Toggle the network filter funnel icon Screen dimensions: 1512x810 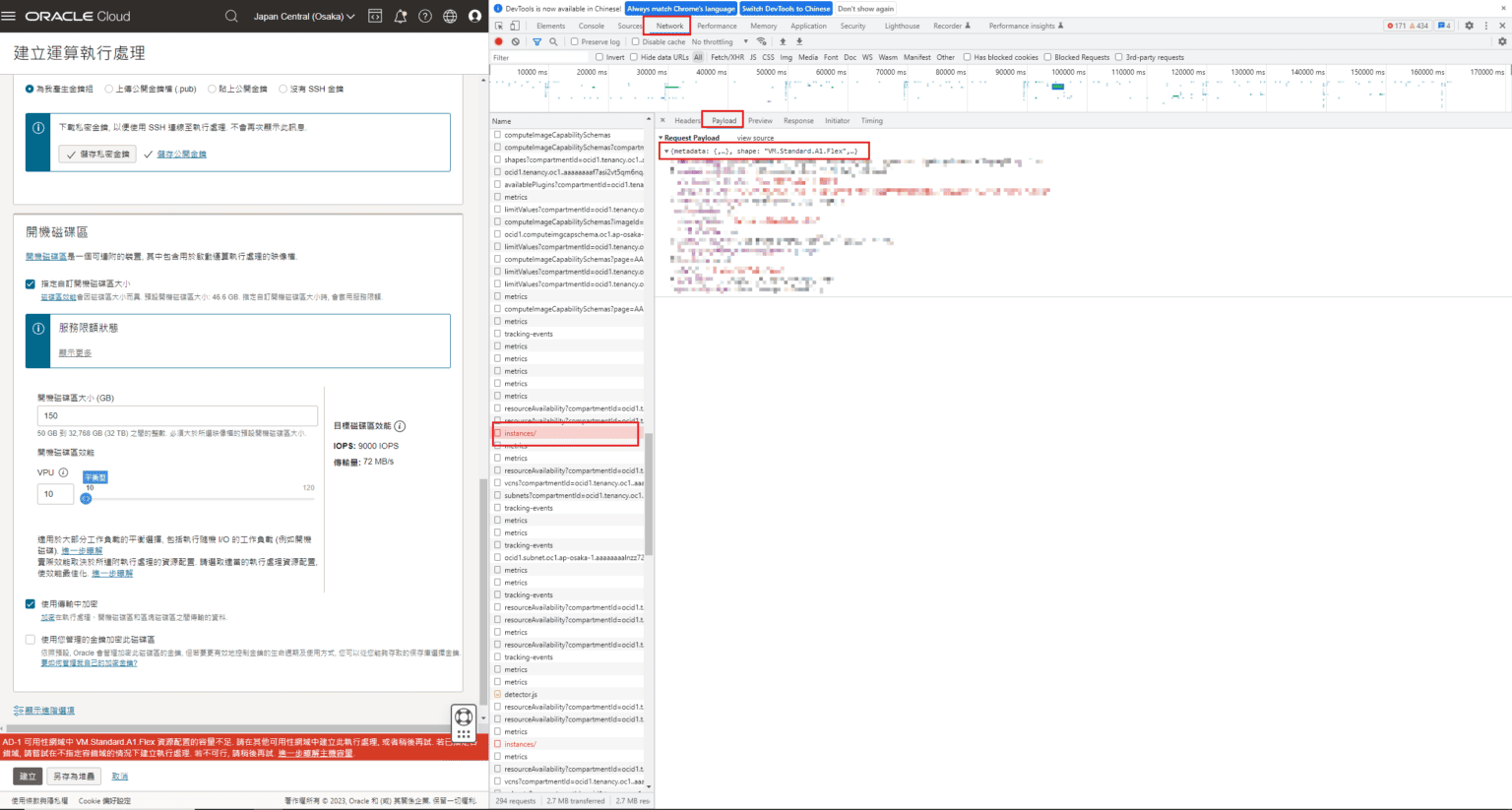pyautogui.click(x=536, y=41)
